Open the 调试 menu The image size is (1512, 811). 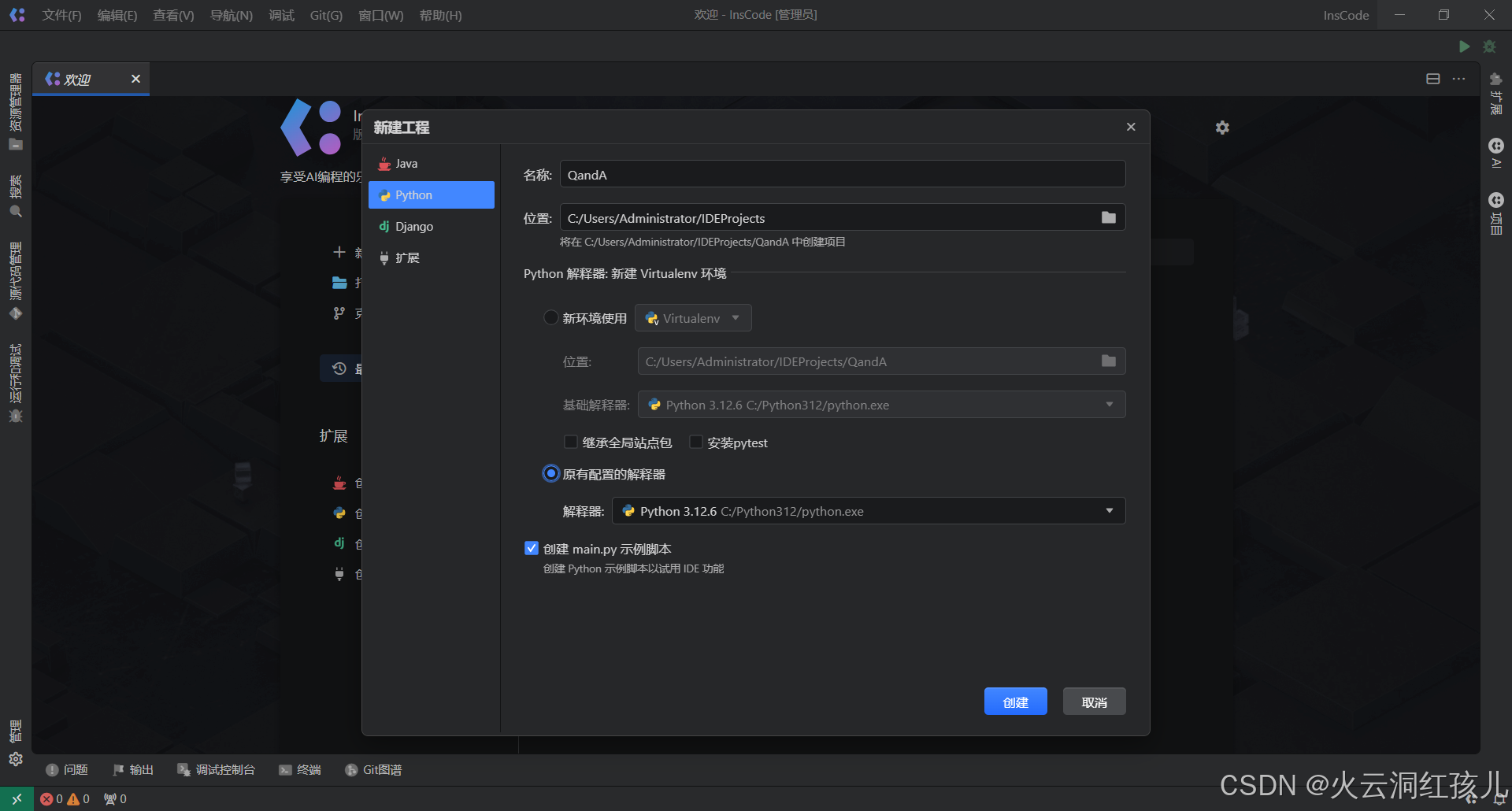(281, 15)
